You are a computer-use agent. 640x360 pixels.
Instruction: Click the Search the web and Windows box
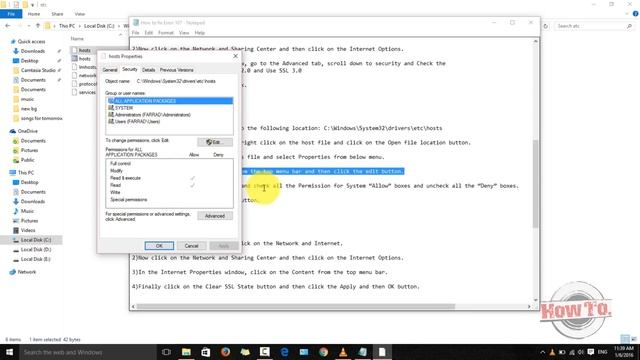(x=88, y=352)
